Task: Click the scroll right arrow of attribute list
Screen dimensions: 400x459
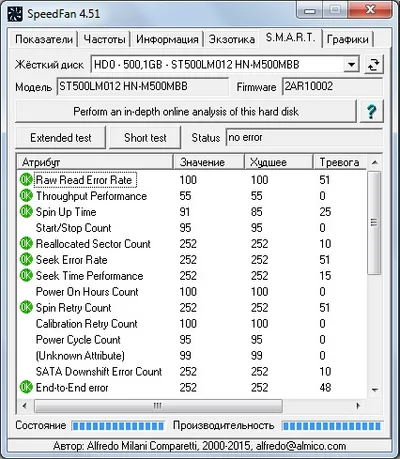Action: 358,406
